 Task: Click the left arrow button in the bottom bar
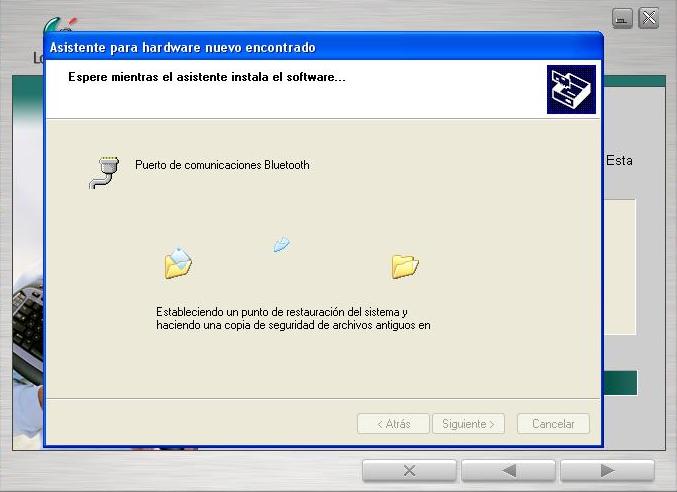(x=508, y=471)
